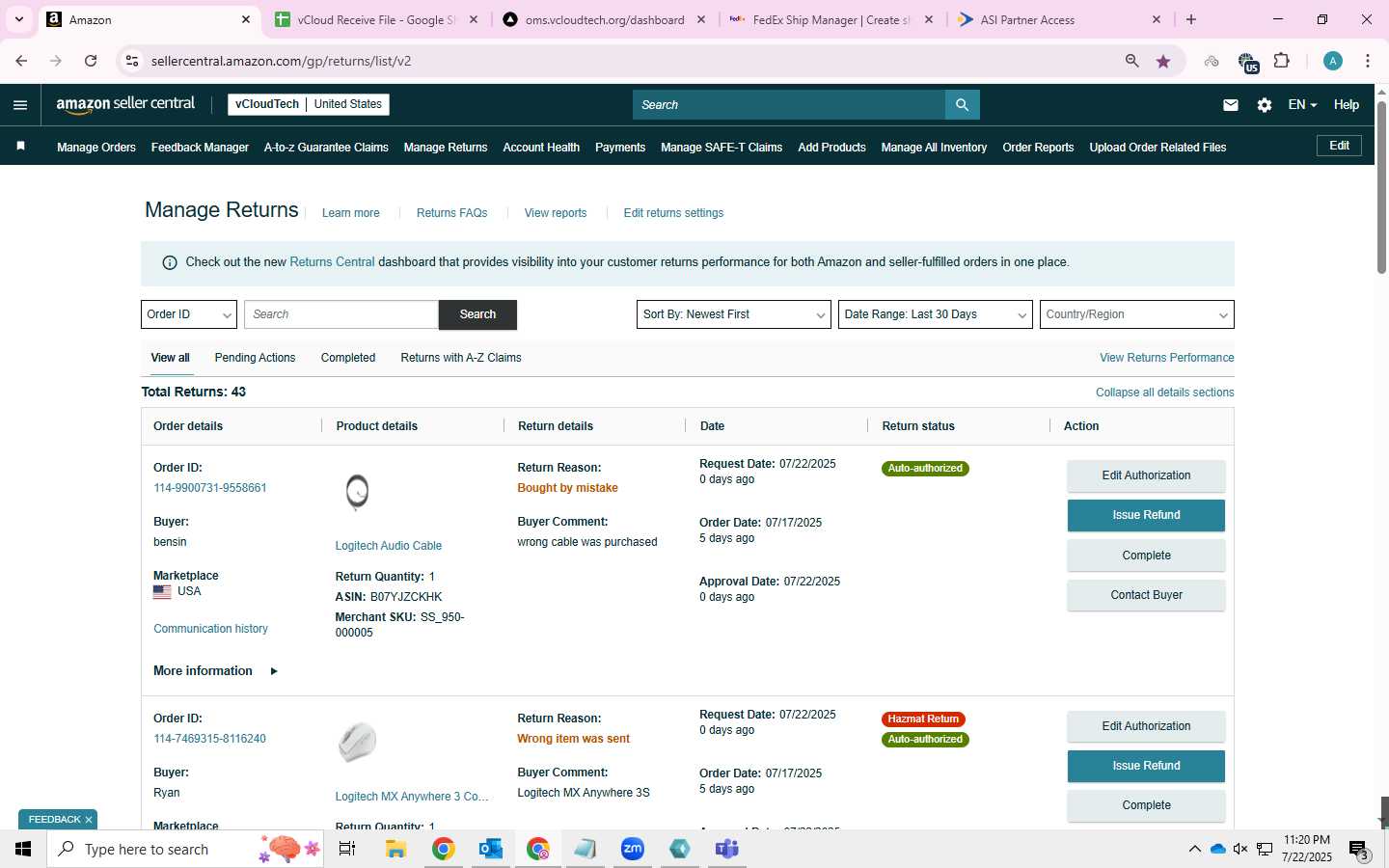Open Outlook from the taskbar
This screenshot has width=1389, height=868.
(x=490, y=849)
